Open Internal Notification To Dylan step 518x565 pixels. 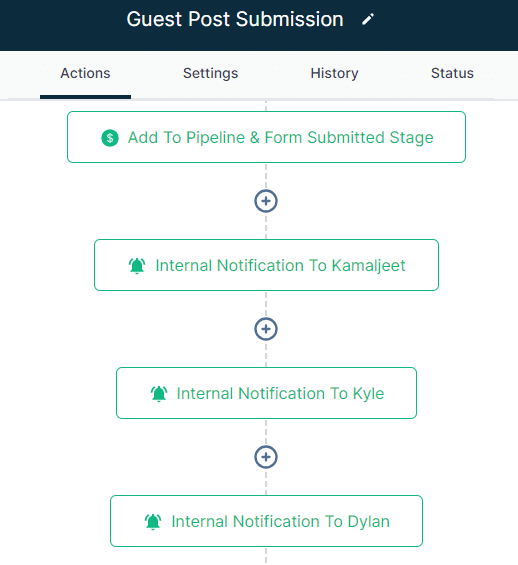coord(267,521)
